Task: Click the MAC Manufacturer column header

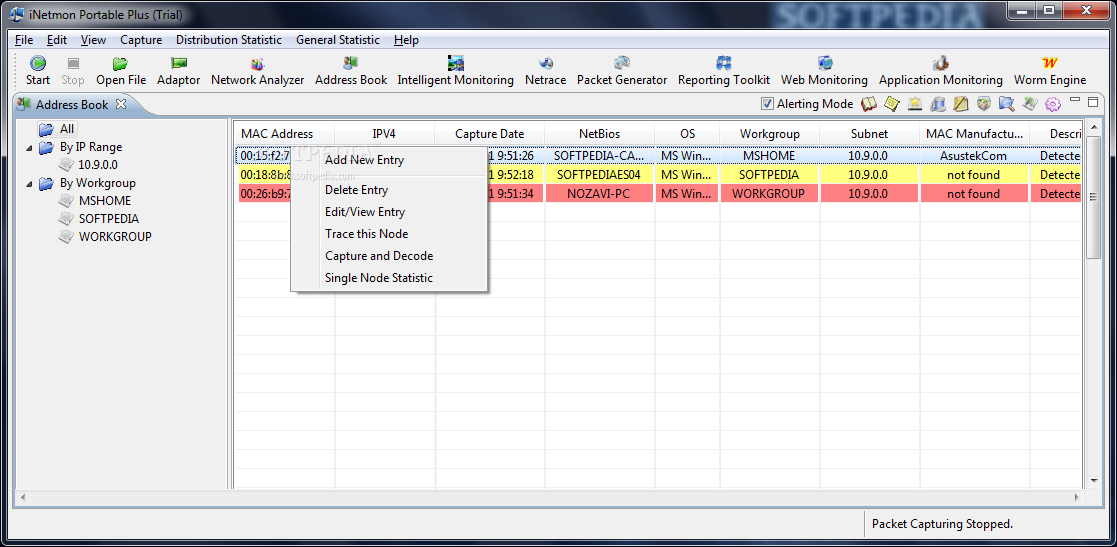Action: pyautogui.click(x=975, y=134)
